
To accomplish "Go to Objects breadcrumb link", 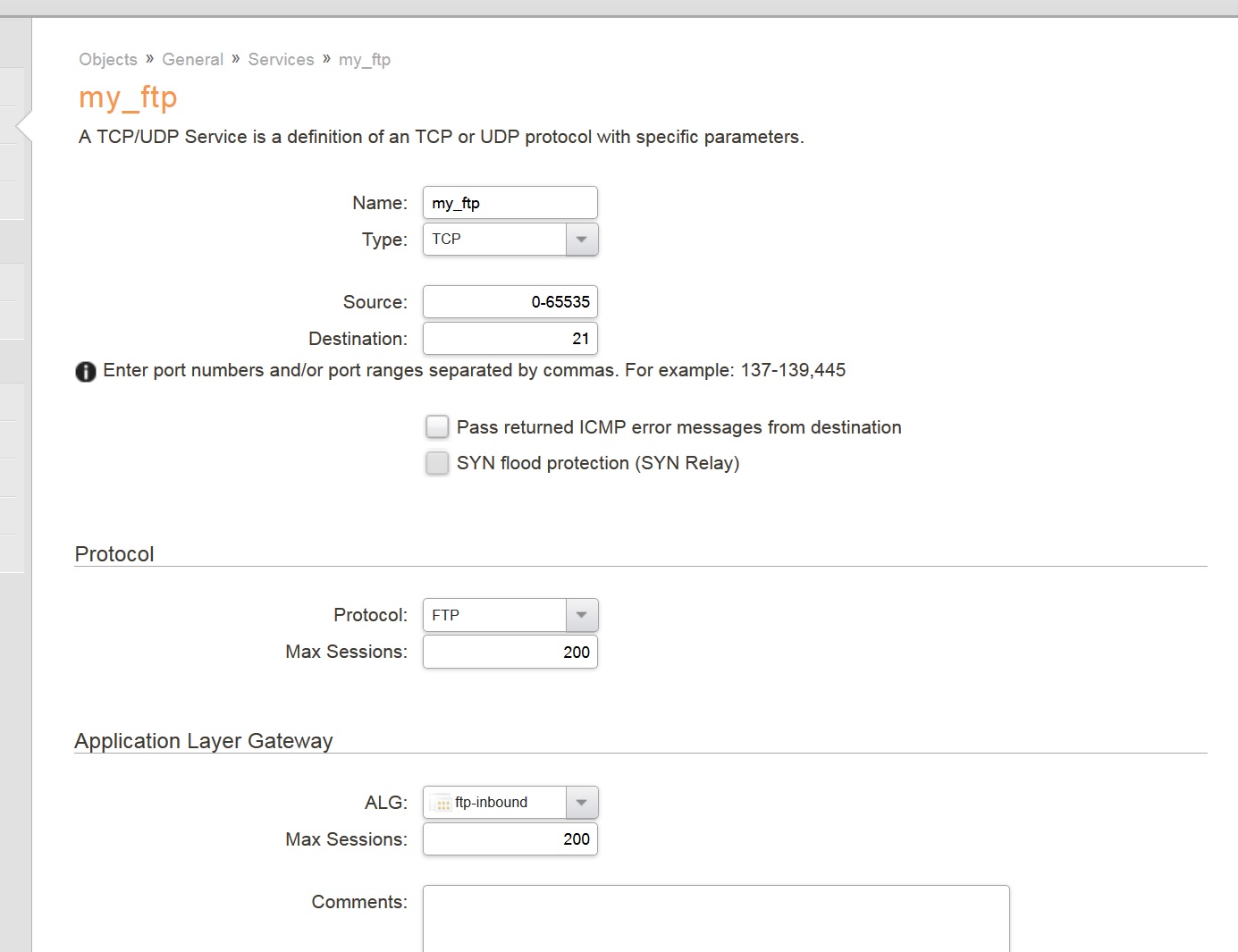I will click(x=108, y=60).
